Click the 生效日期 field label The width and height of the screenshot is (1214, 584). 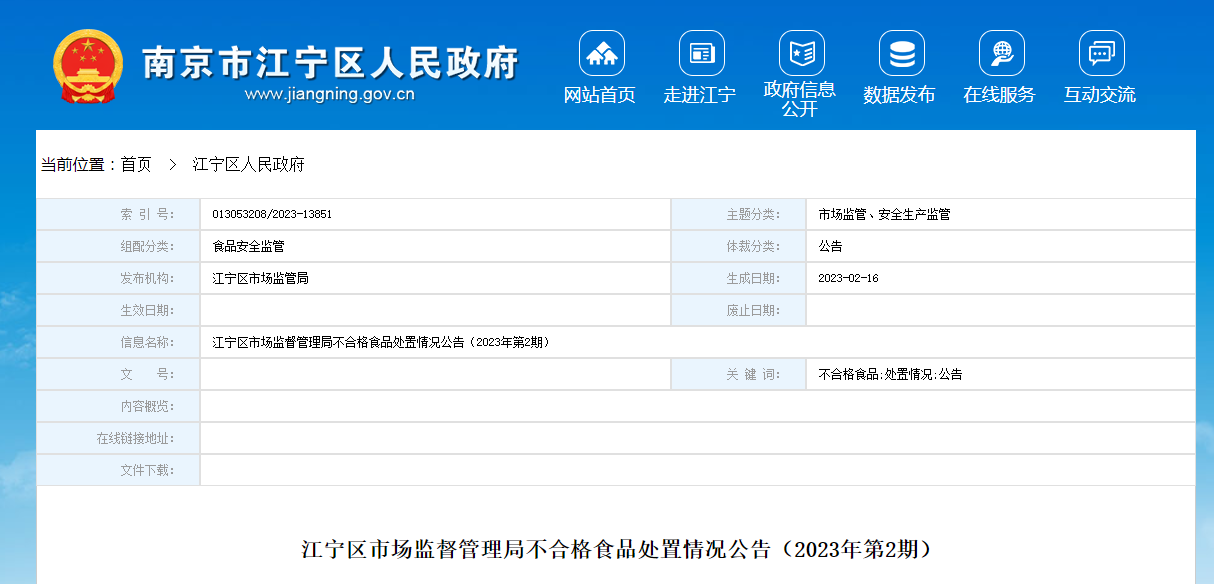point(147,310)
